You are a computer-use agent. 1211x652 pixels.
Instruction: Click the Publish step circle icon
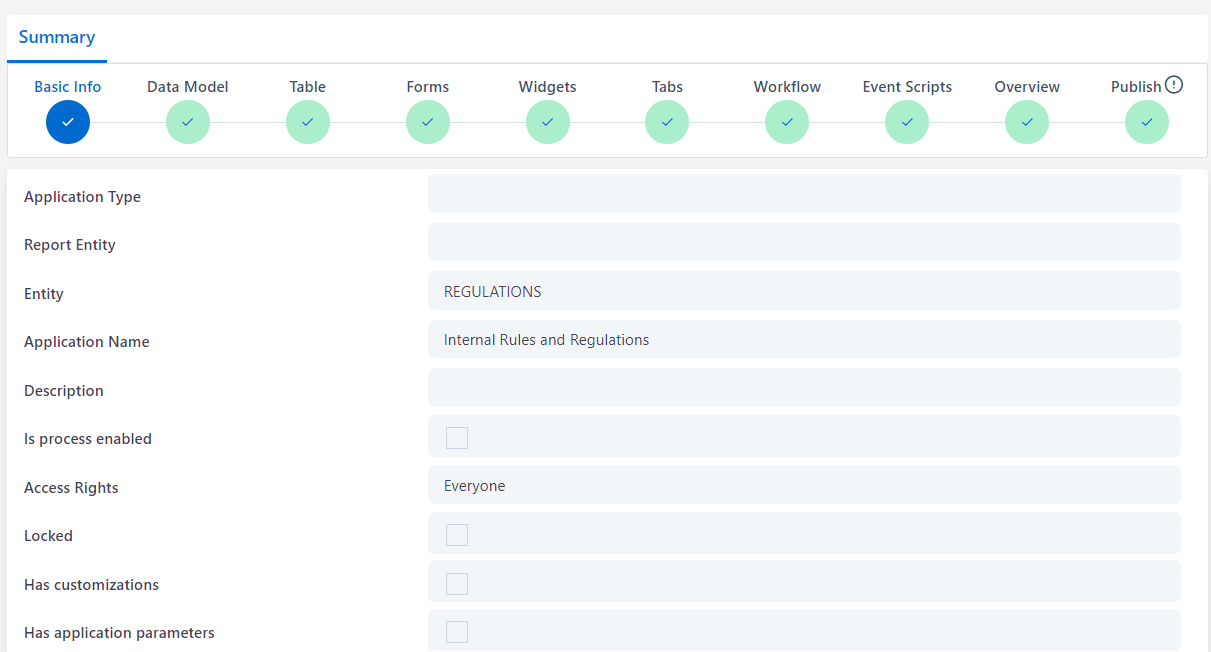(1147, 122)
